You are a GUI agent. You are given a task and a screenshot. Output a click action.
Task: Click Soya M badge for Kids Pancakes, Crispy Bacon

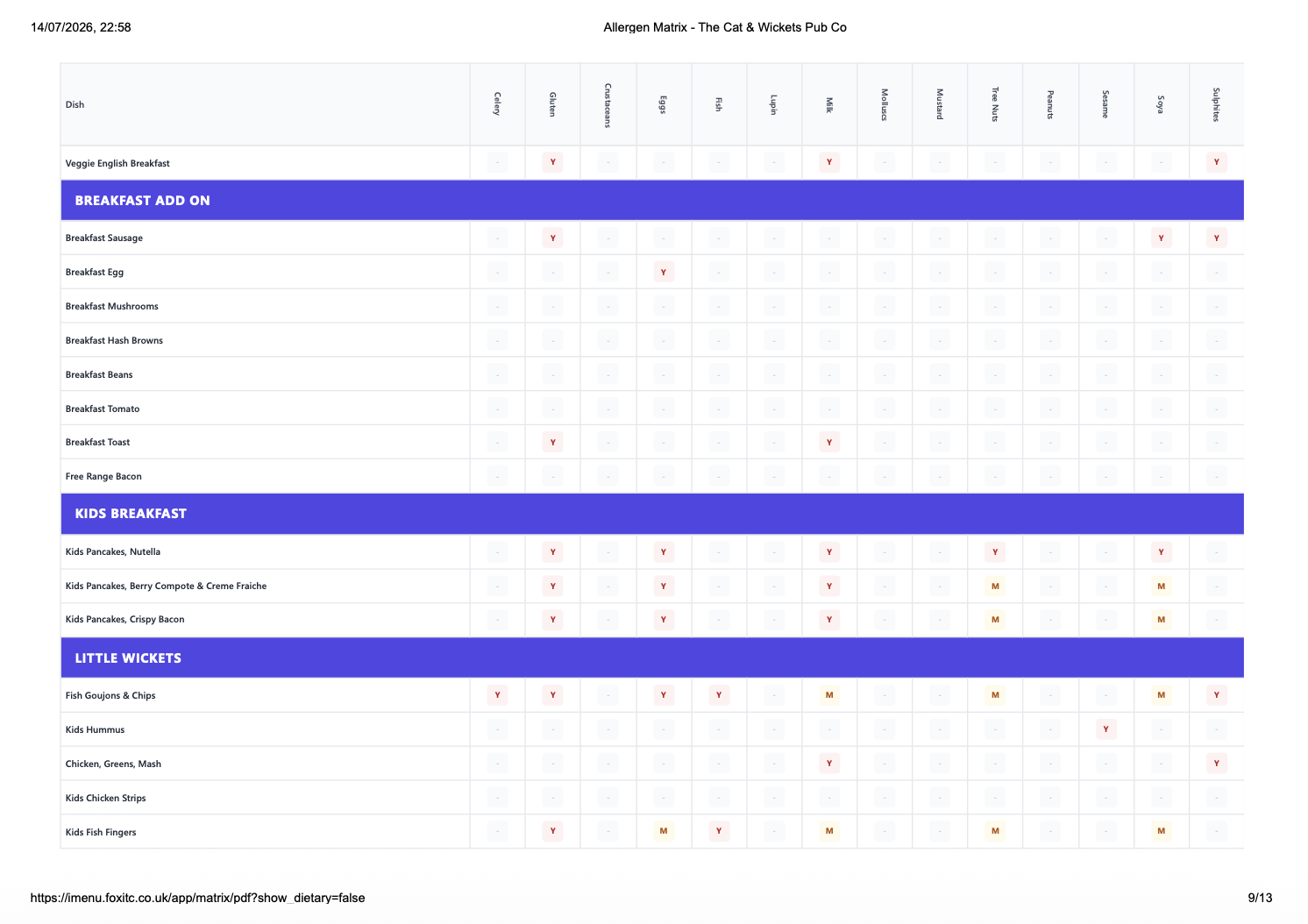[x=1161, y=619]
